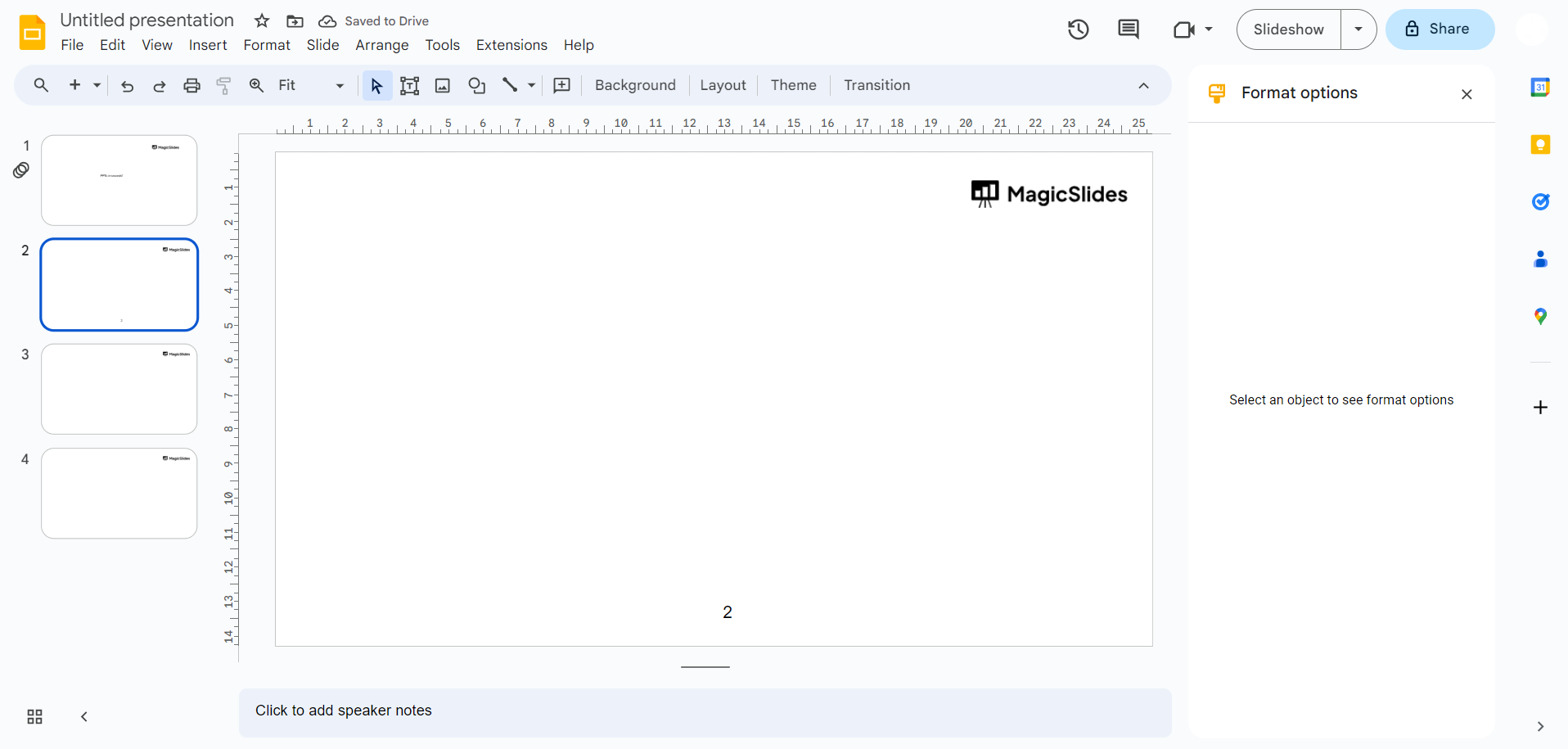Image resolution: width=1568 pixels, height=749 pixels.
Task: Open the Transition panel
Action: (876, 85)
